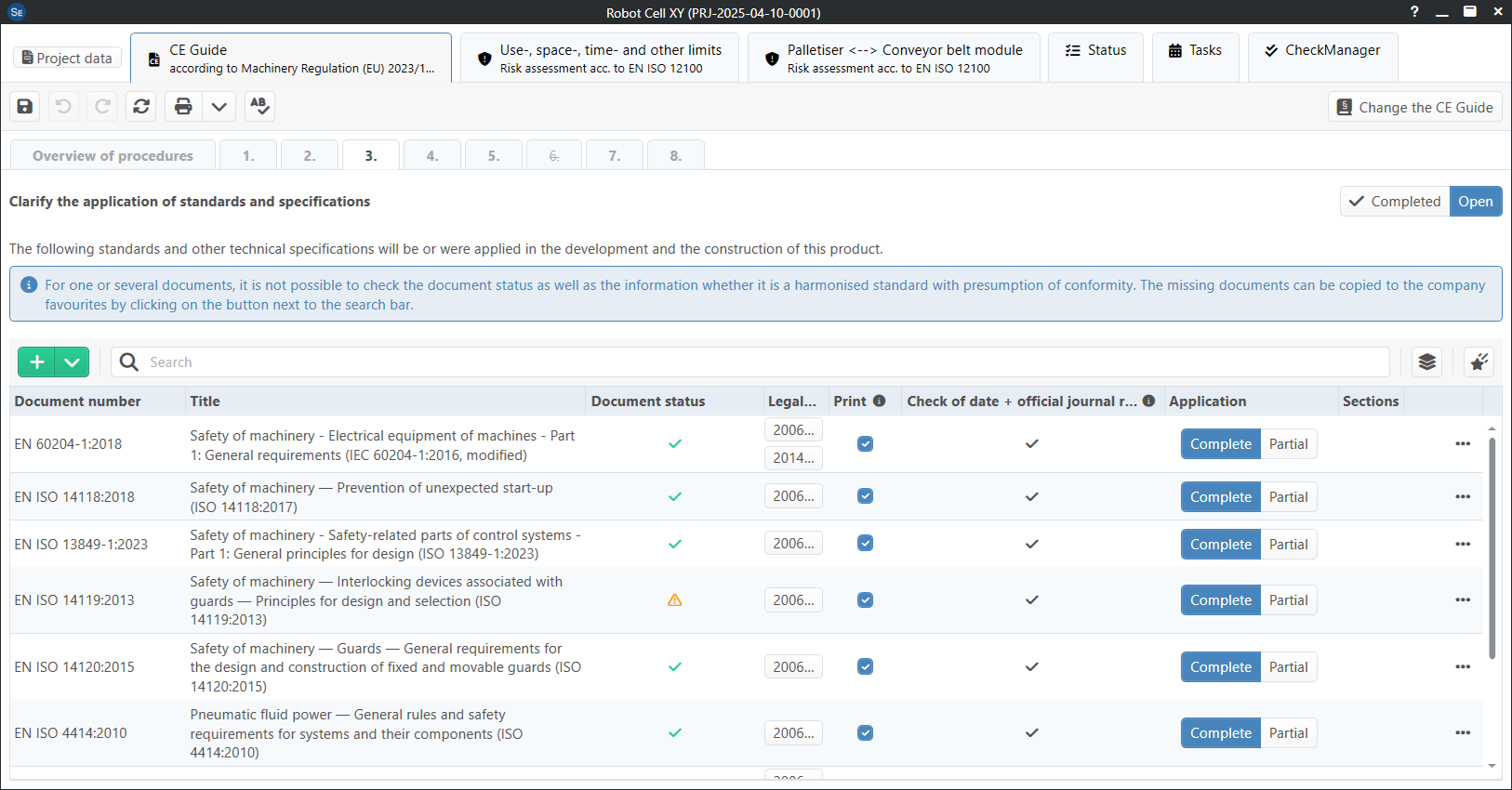The width and height of the screenshot is (1512, 790).
Task: Click the Print icon button
Action: click(183, 106)
